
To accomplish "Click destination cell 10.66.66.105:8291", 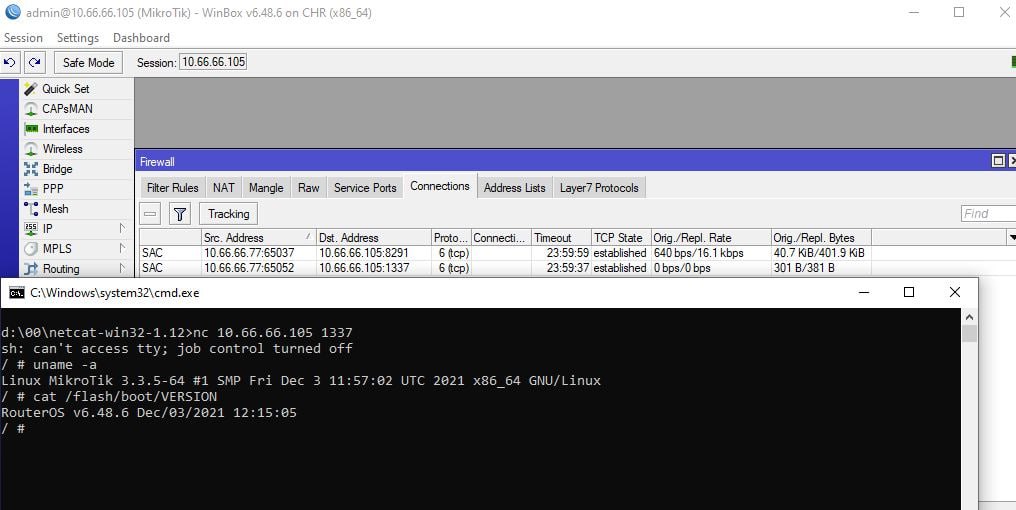I will click(x=364, y=253).
